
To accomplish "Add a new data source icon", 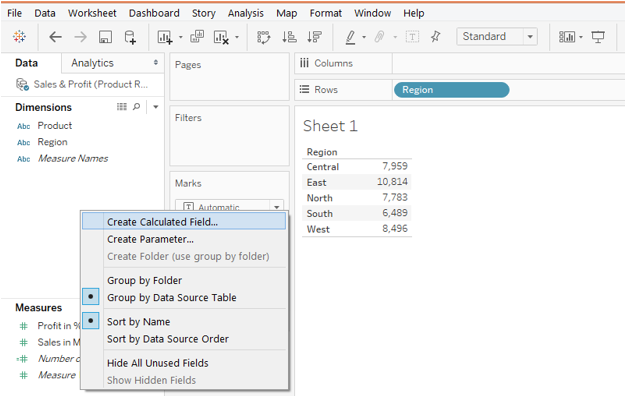I will coord(130,37).
